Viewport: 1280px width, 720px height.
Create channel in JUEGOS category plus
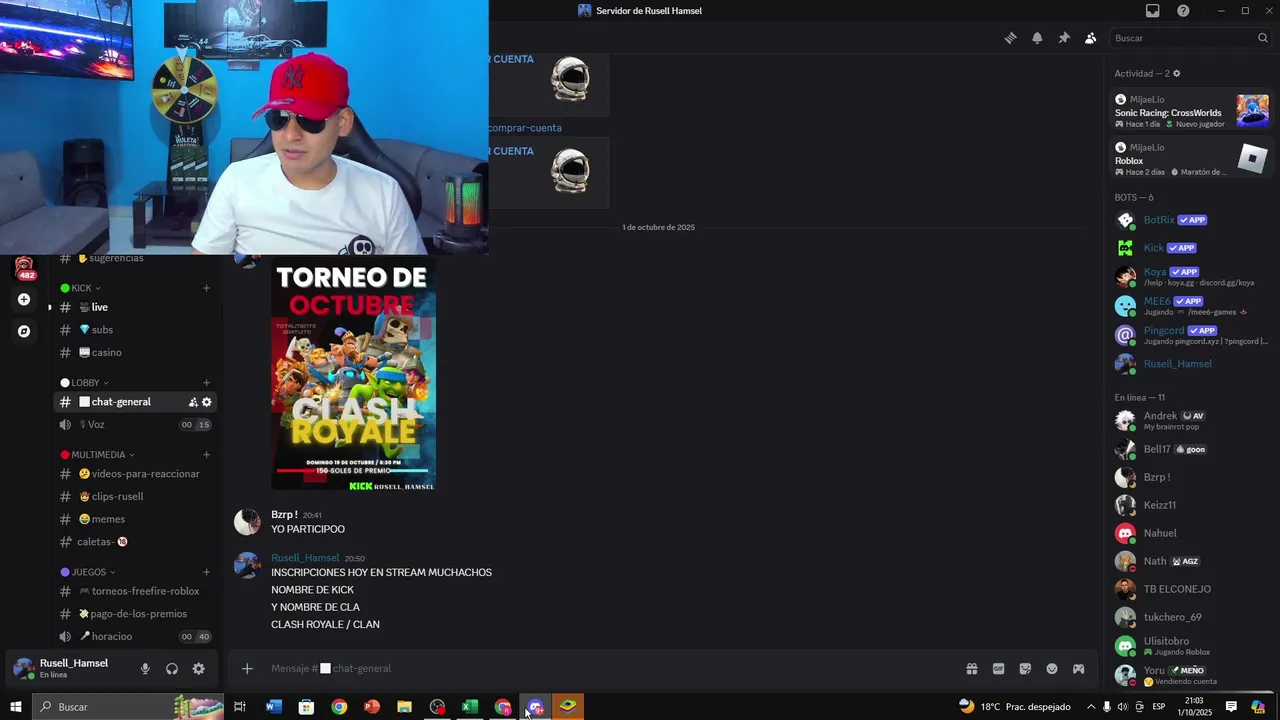(x=206, y=572)
